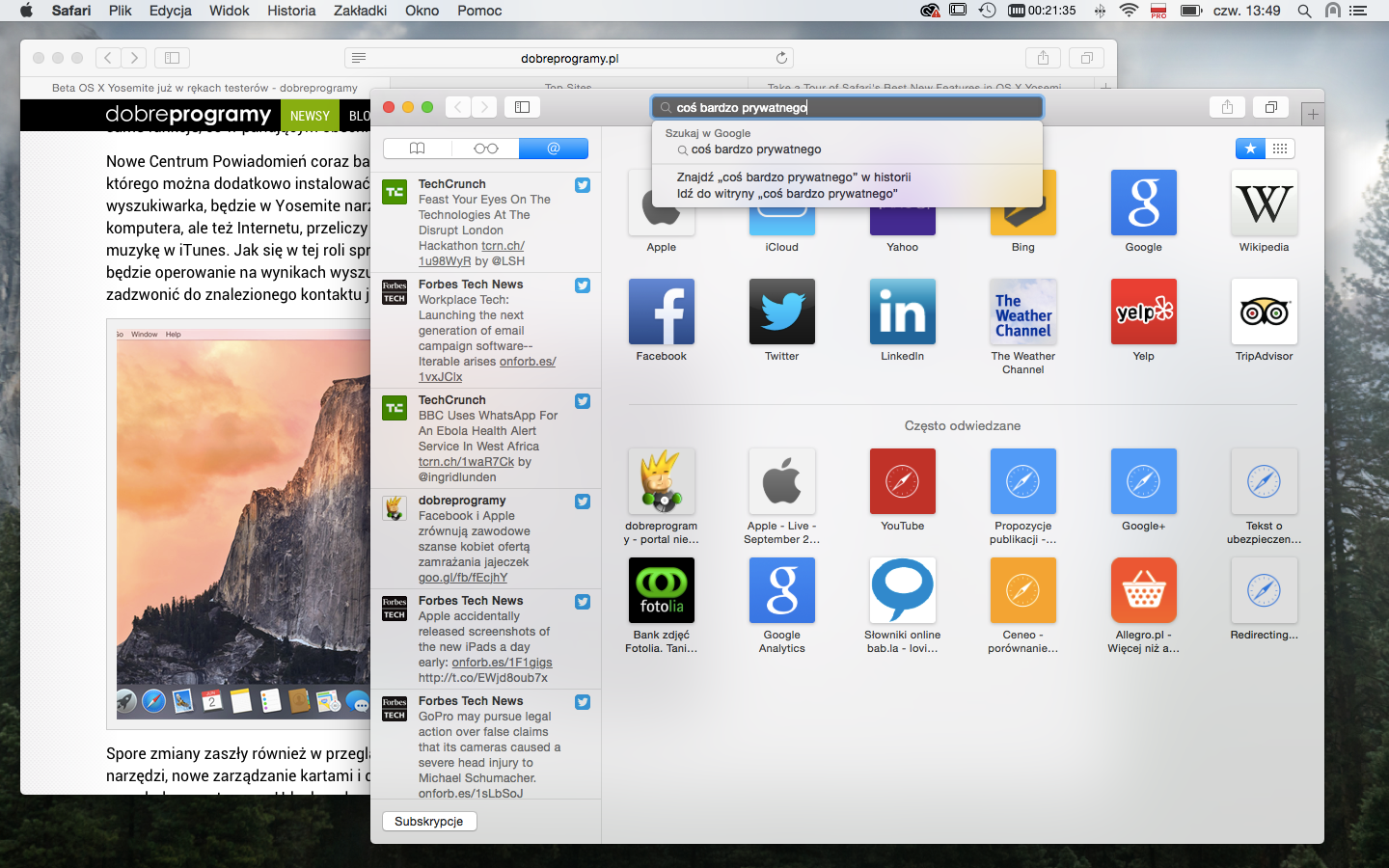Open the Plik menu

[121, 11]
